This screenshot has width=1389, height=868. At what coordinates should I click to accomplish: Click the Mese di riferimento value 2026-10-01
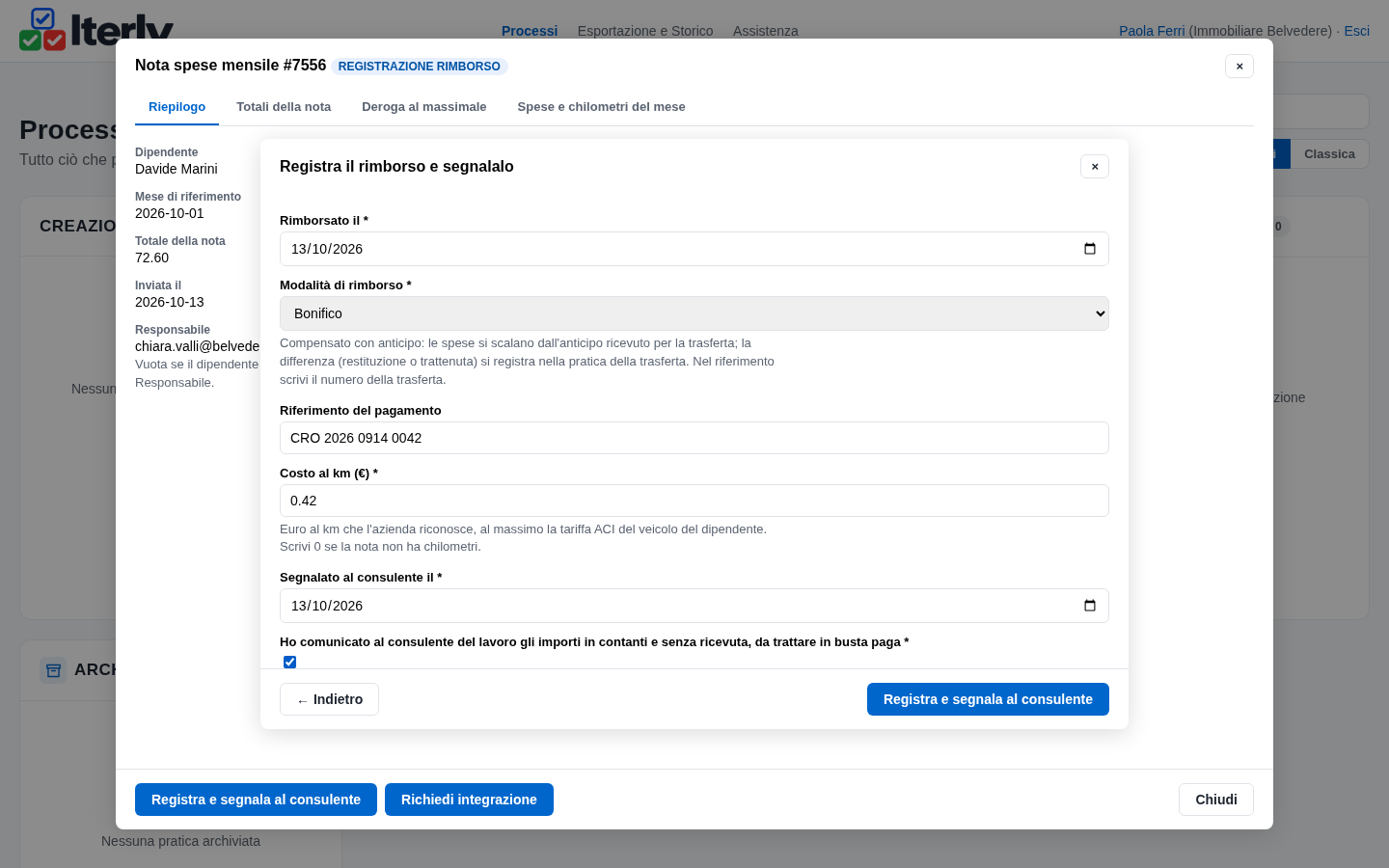tap(170, 213)
